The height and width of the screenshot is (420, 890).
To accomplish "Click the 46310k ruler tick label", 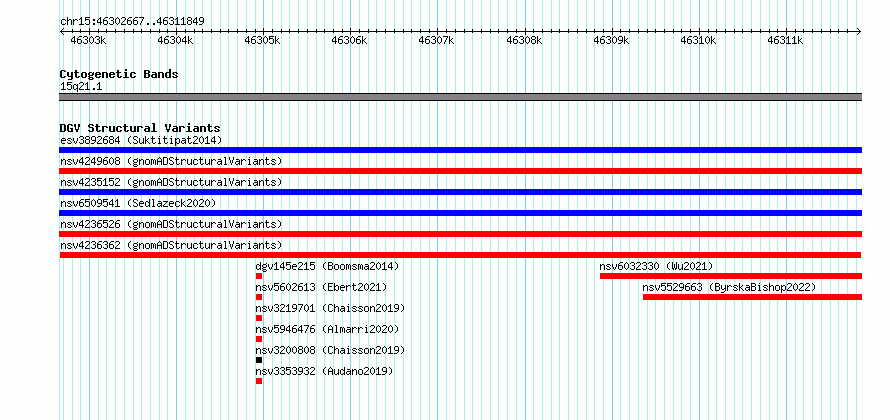I will [x=699, y=41].
